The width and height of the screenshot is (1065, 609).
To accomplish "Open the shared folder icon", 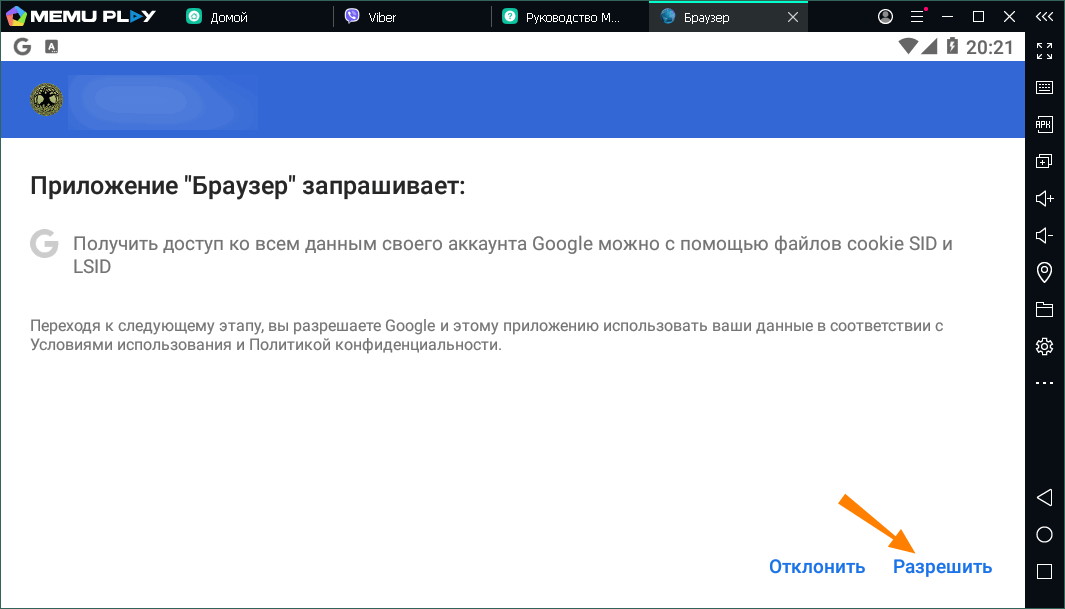I will [1044, 309].
